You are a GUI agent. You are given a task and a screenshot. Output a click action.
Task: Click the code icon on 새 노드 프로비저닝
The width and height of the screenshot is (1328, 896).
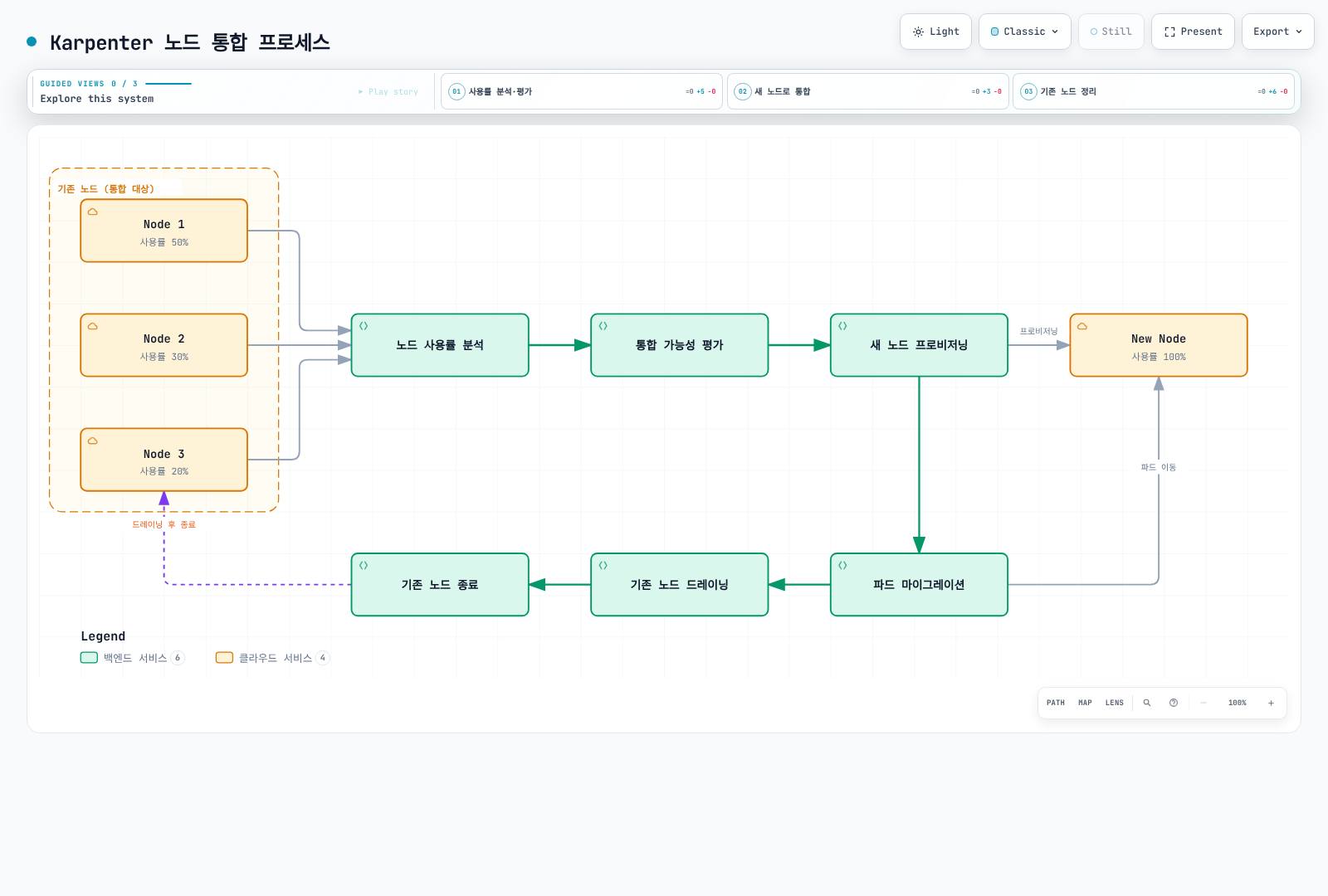pos(842,326)
